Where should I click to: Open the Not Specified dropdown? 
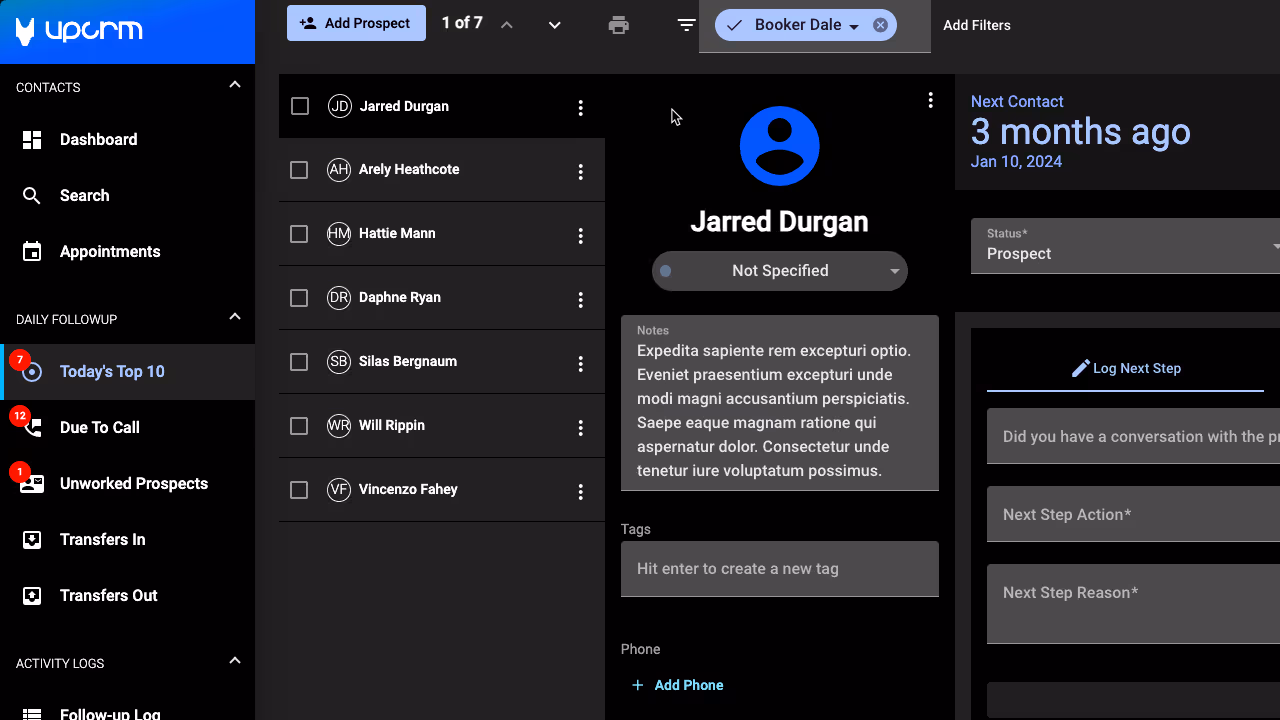pyautogui.click(x=780, y=271)
